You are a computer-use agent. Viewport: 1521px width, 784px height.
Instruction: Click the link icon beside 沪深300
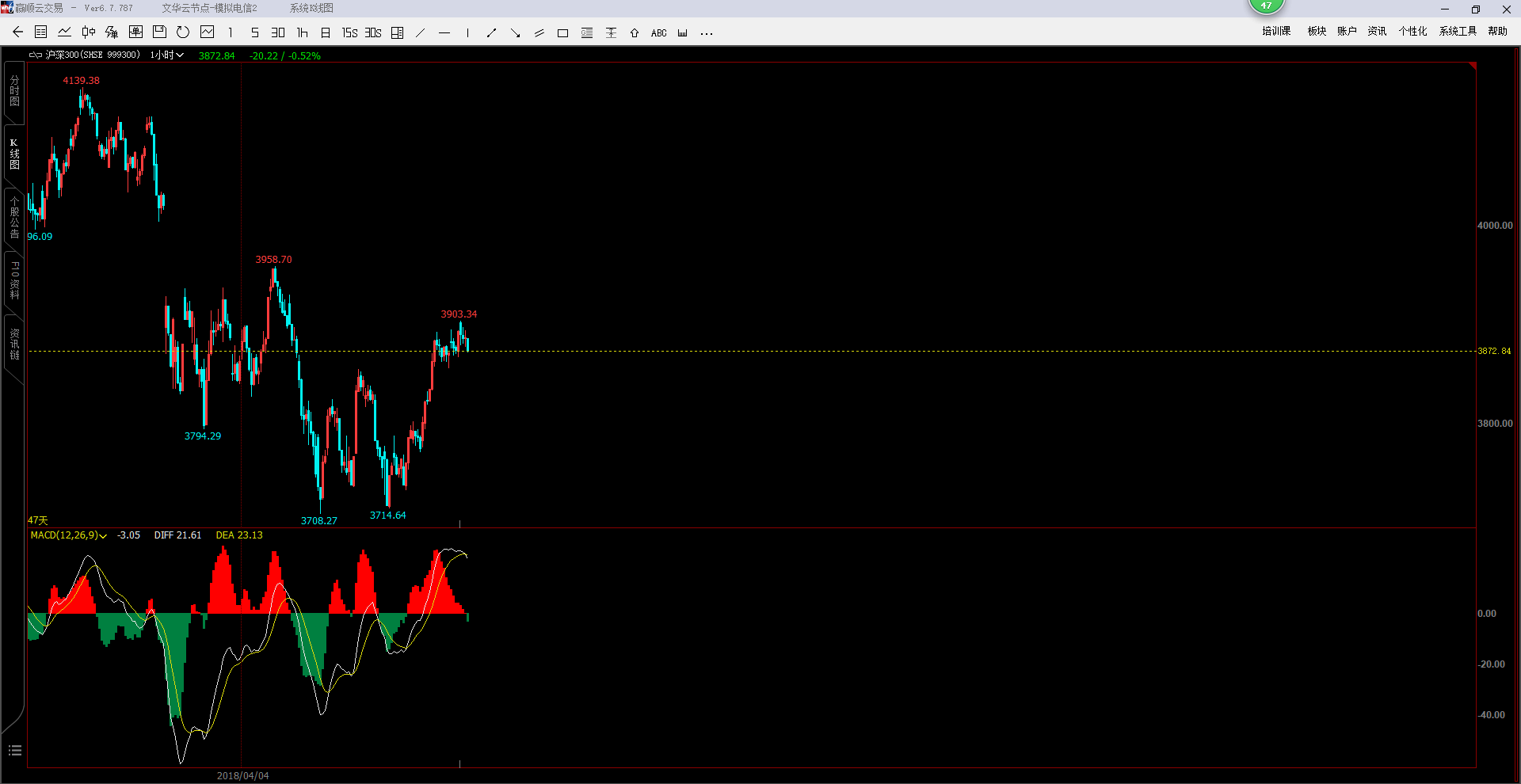point(36,55)
